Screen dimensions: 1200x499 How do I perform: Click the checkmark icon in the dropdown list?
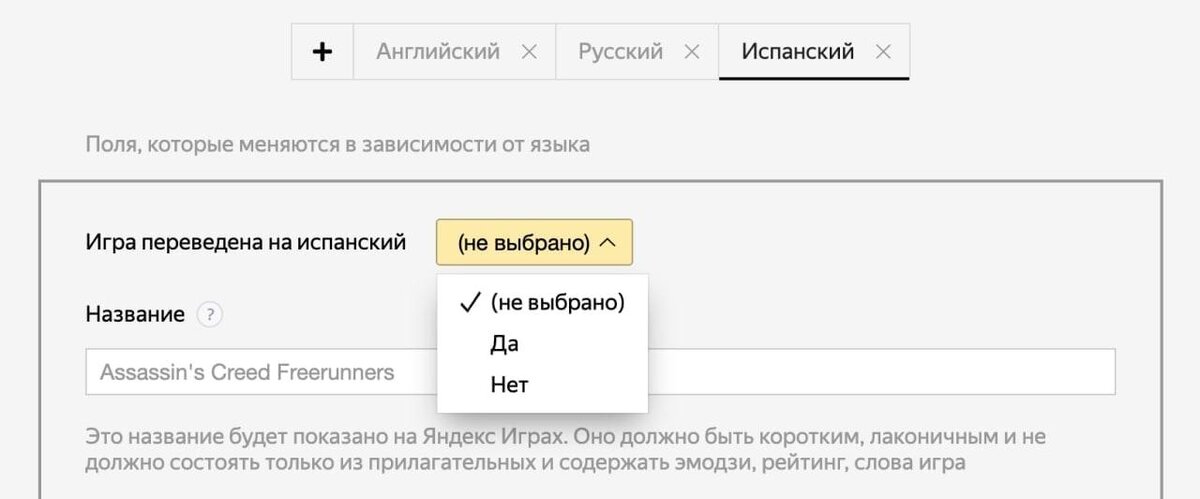pos(470,303)
